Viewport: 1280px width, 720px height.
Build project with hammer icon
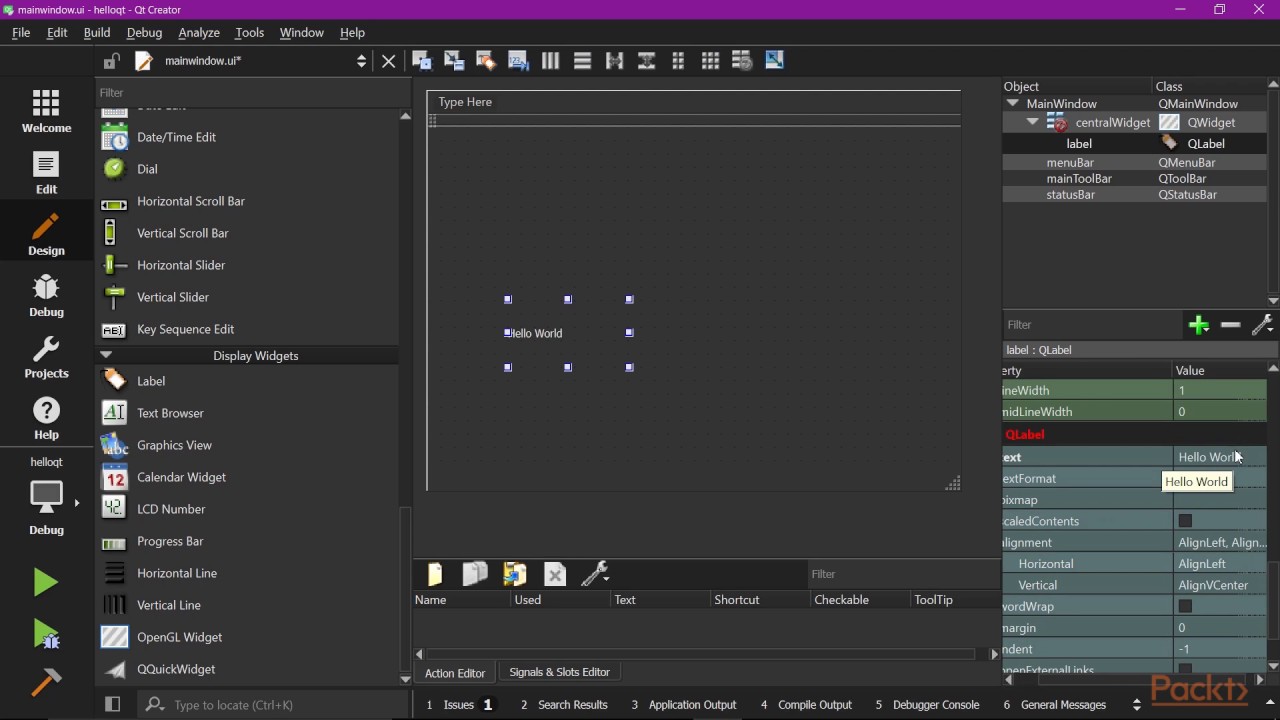point(45,682)
